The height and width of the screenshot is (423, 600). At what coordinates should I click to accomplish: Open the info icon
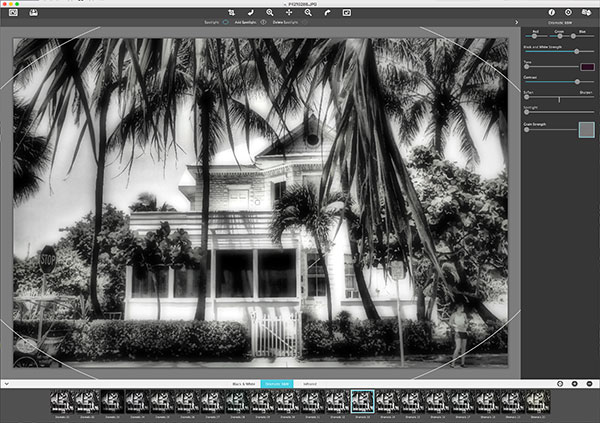(551, 13)
